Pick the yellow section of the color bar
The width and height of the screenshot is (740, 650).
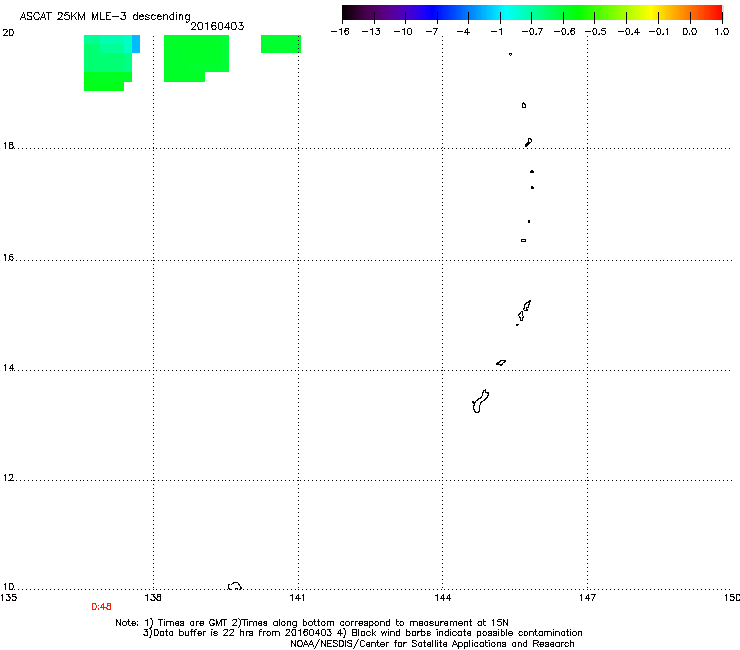pyautogui.click(x=653, y=13)
